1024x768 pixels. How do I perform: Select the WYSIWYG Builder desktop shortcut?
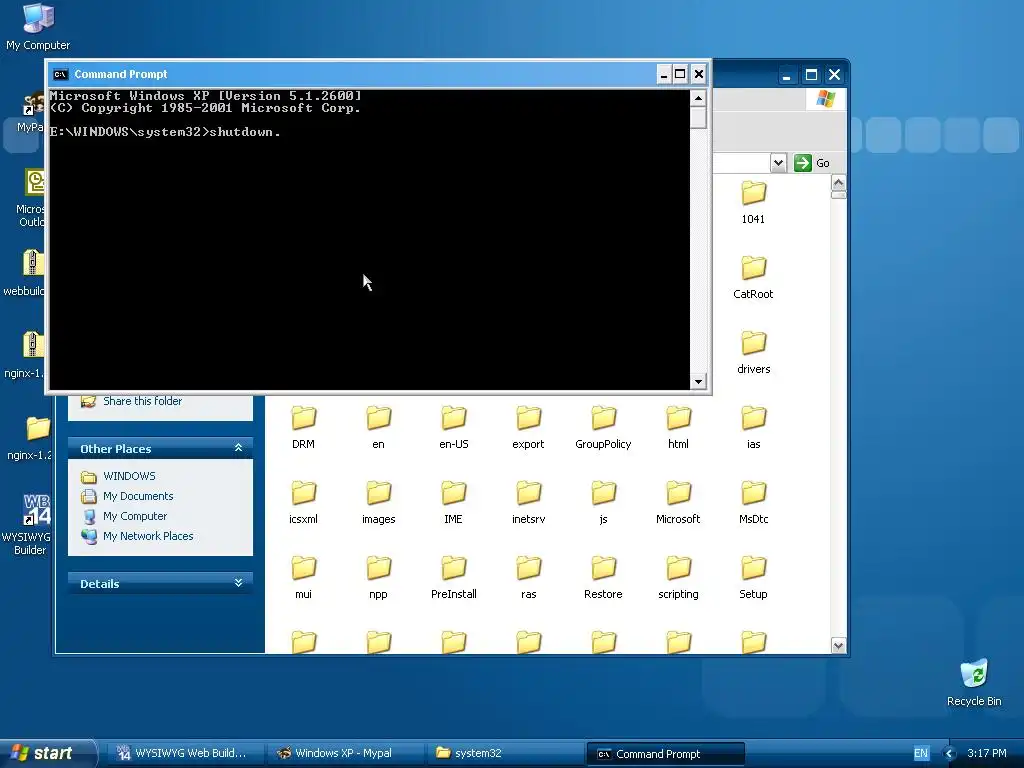click(26, 524)
